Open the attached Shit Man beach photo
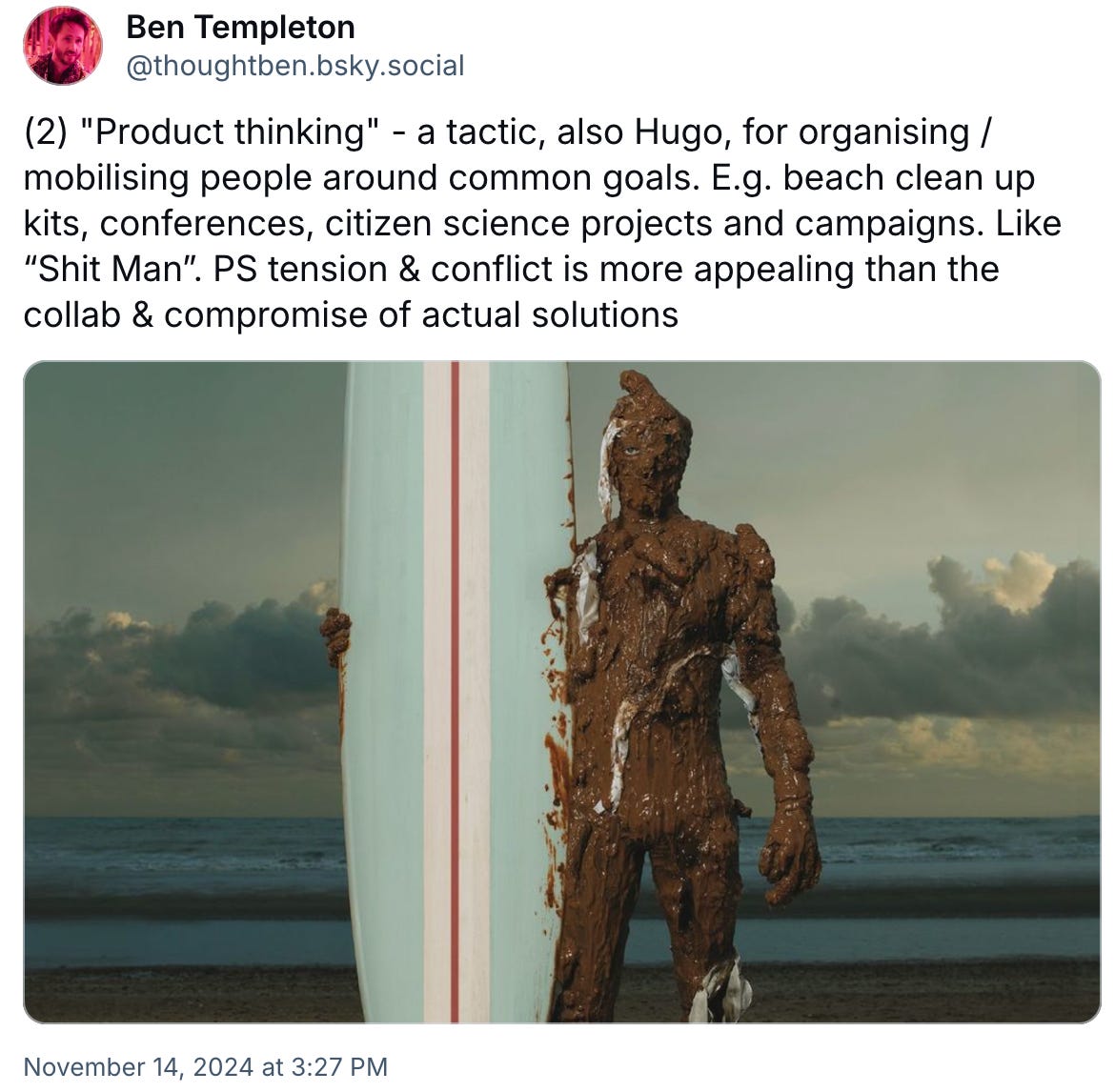 point(561,692)
